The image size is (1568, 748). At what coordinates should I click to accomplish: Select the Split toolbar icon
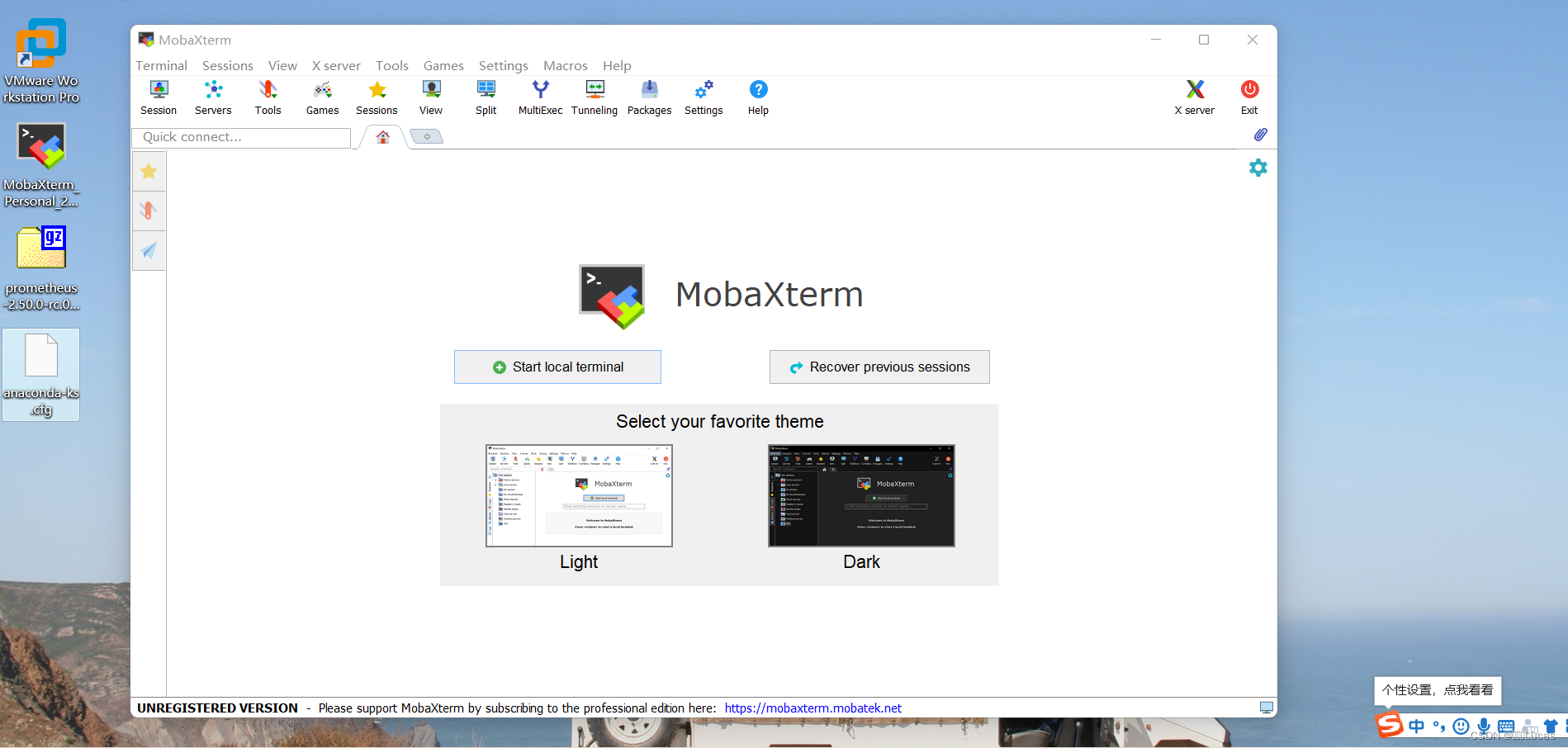(486, 97)
